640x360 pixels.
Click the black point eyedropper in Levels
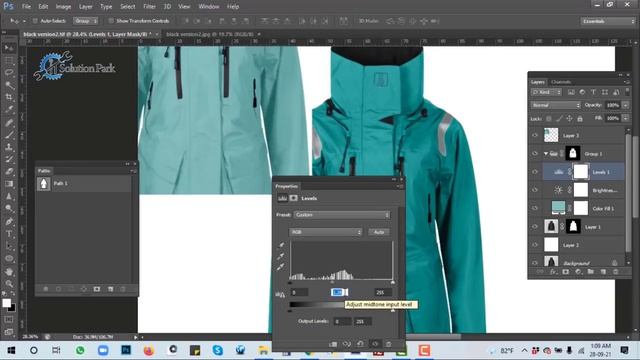click(281, 245)
